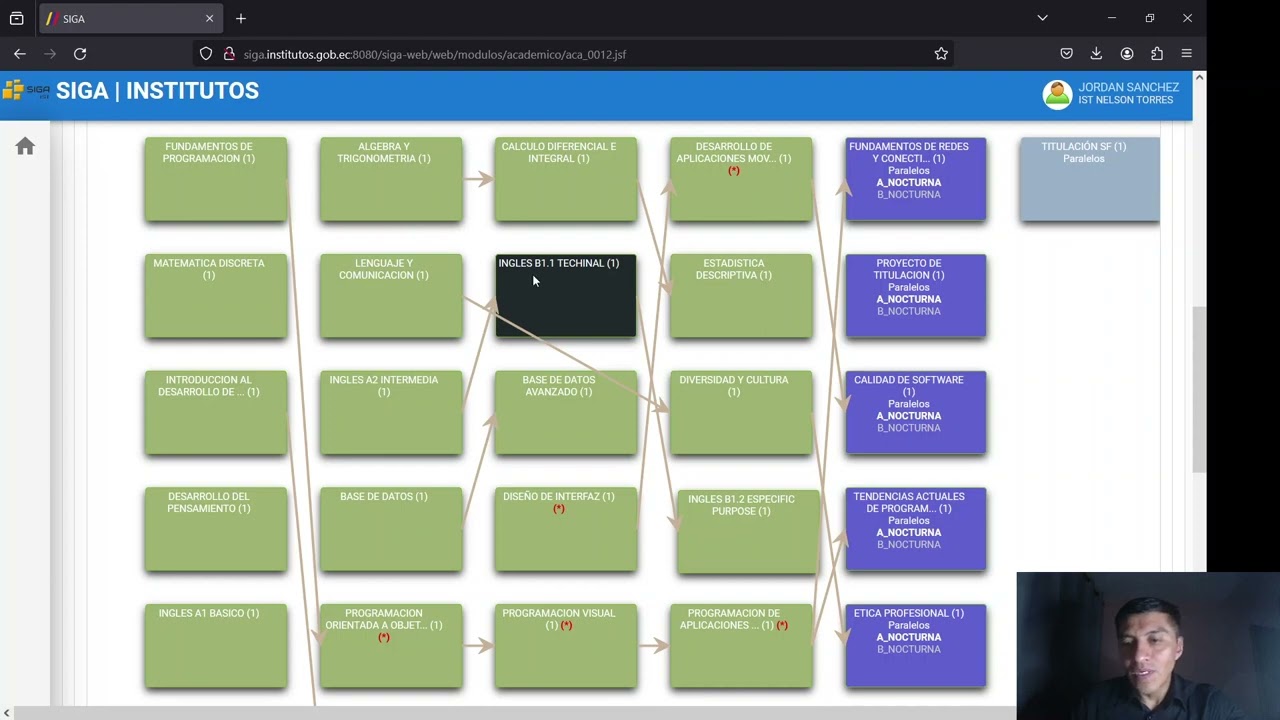Image resolution: width=1280 pixels, height=720 pixels.
Task: Select the Etica Profesional subject box
Action: coord(916,646)
